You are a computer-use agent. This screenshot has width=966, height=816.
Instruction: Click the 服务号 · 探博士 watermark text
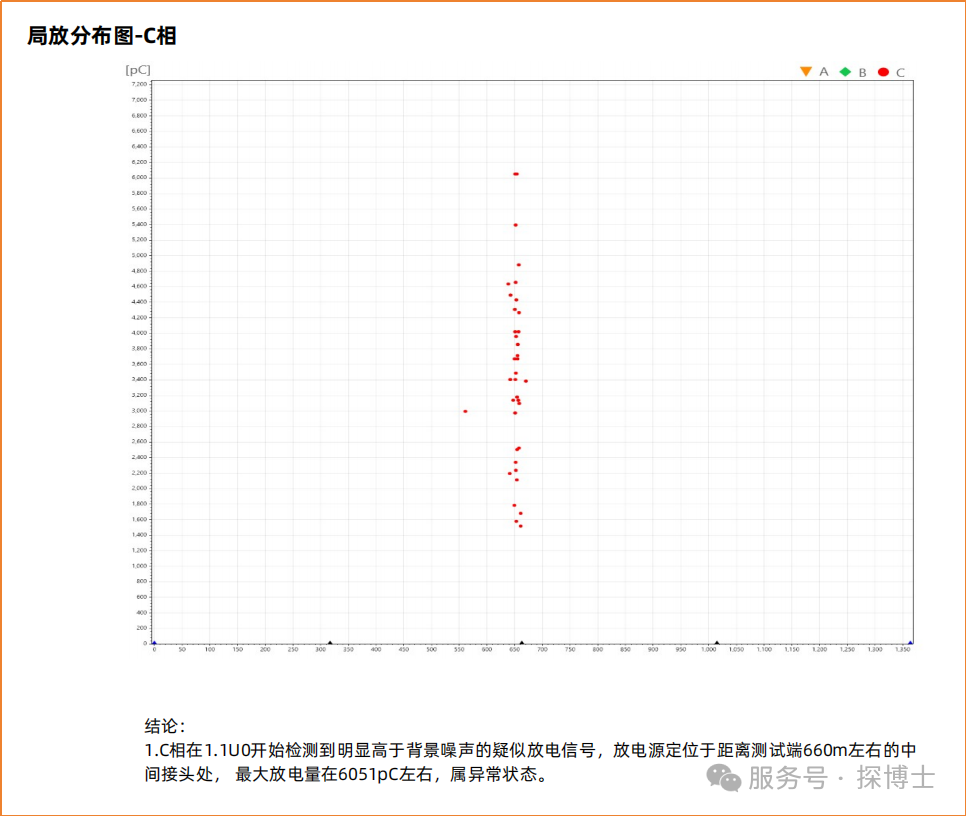click(842, 778)
